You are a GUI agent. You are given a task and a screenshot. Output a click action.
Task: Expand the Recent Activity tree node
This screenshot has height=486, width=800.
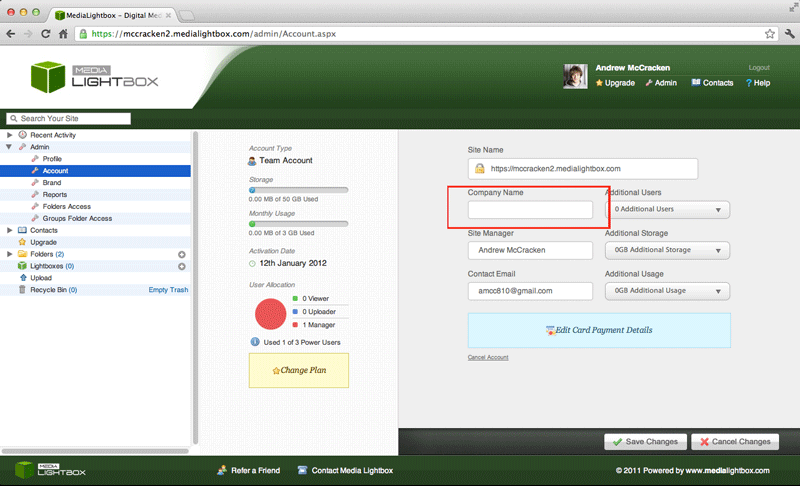pyautogui.click(x=10, y=135)
